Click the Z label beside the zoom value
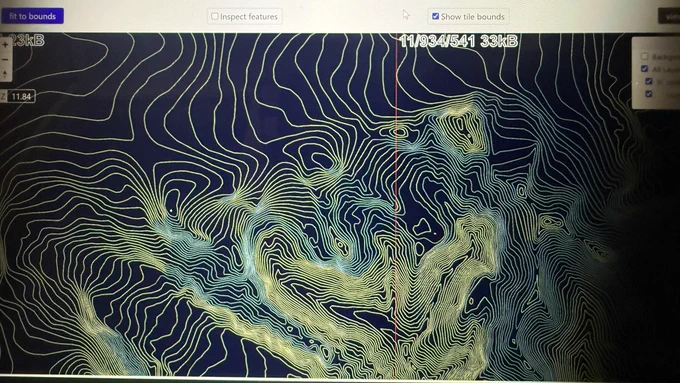Image resolution: width=680 pixels, height=383 pixels. (x=3, y=96)
